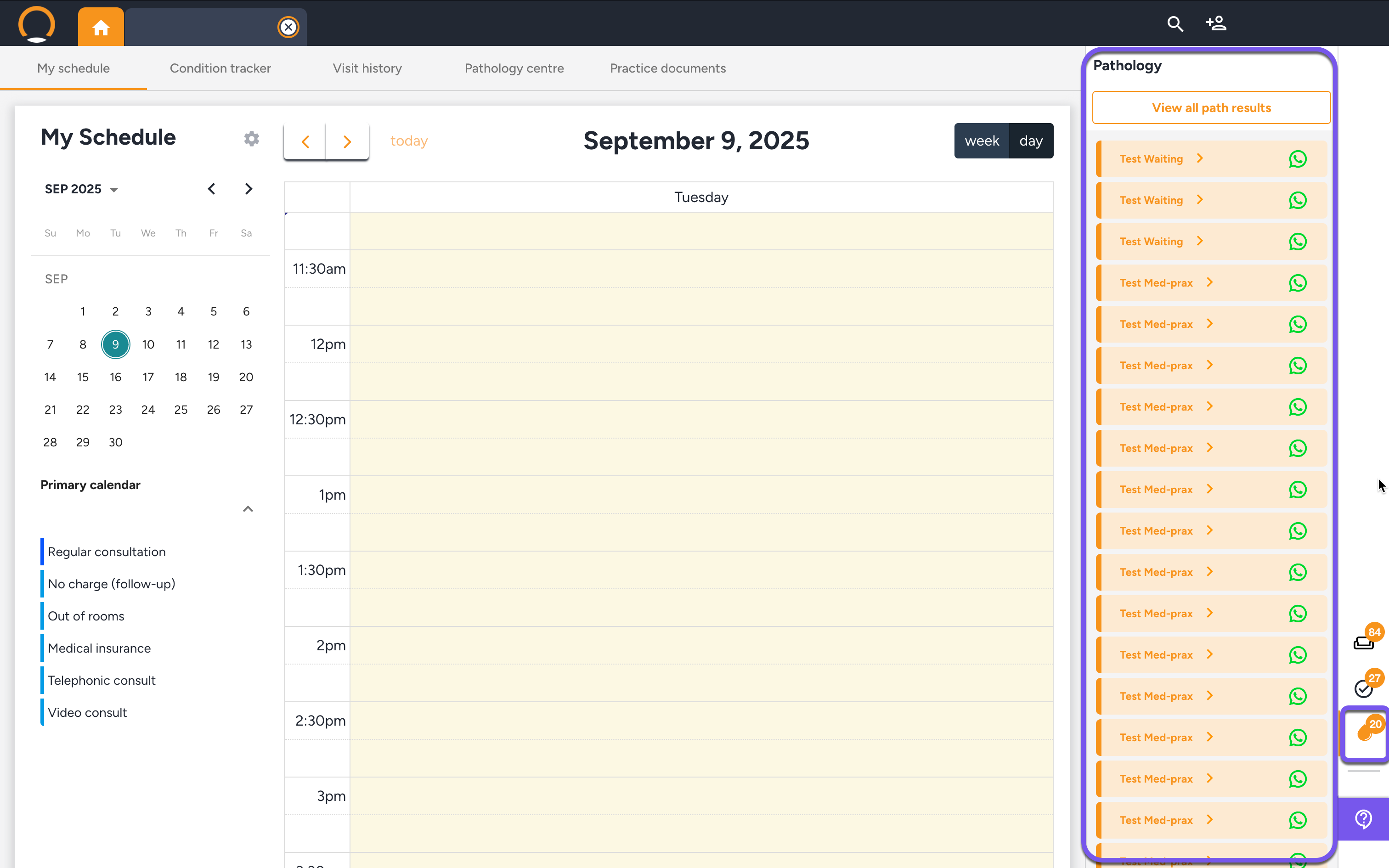The width and height of the screenshot is (1389, 868).
Task: Open tasks checkmark icon with badge 27
Action: coord(1364,687)
